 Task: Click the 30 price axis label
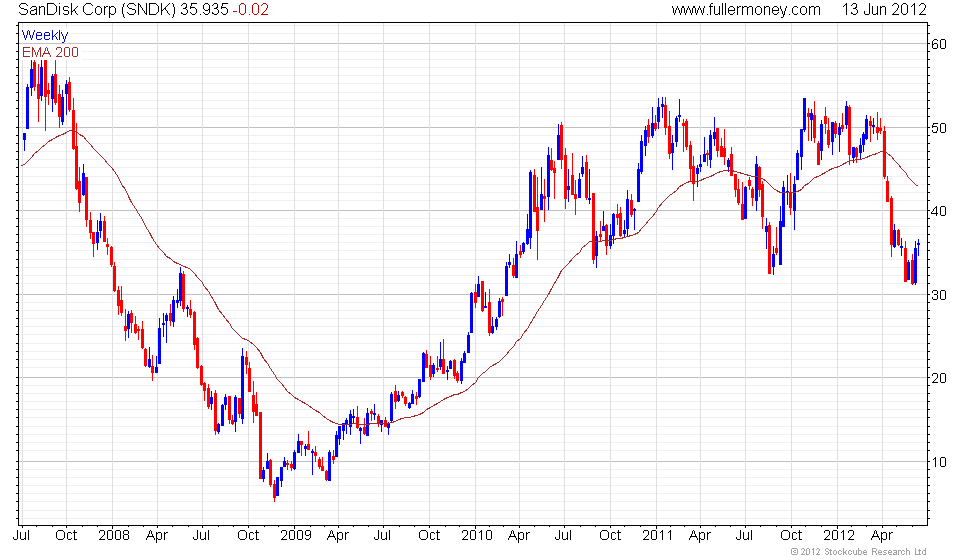pyautogui.click(x=939, y=295)
